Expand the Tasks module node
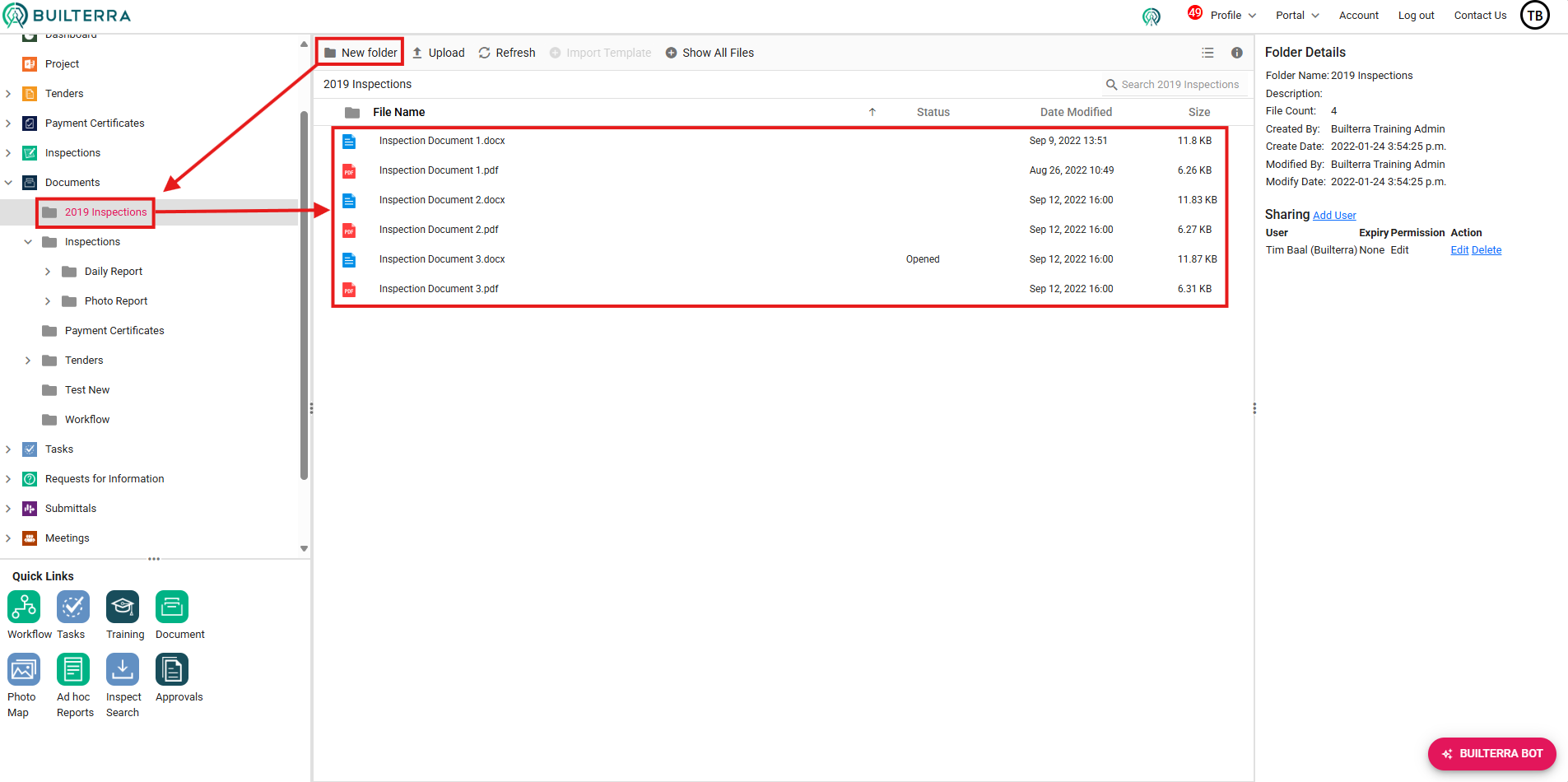 tap(8, 449)
